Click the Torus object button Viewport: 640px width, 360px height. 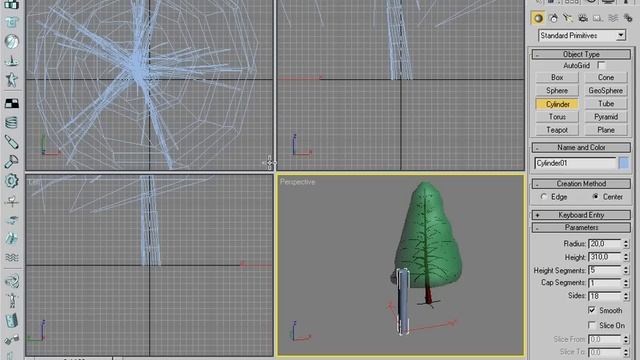coord(557,117)
